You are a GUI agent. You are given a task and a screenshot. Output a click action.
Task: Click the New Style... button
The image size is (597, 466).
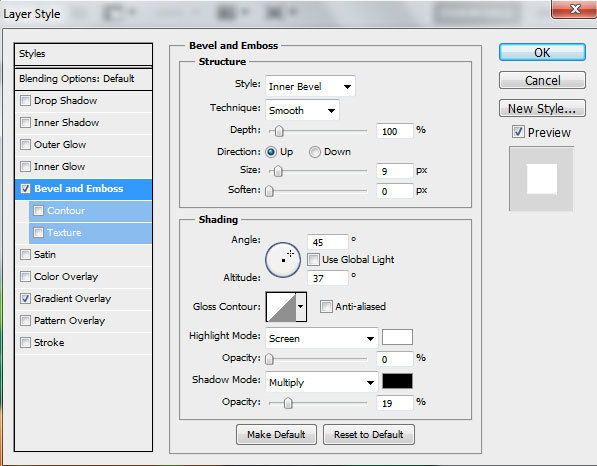[x=542, y=109]
